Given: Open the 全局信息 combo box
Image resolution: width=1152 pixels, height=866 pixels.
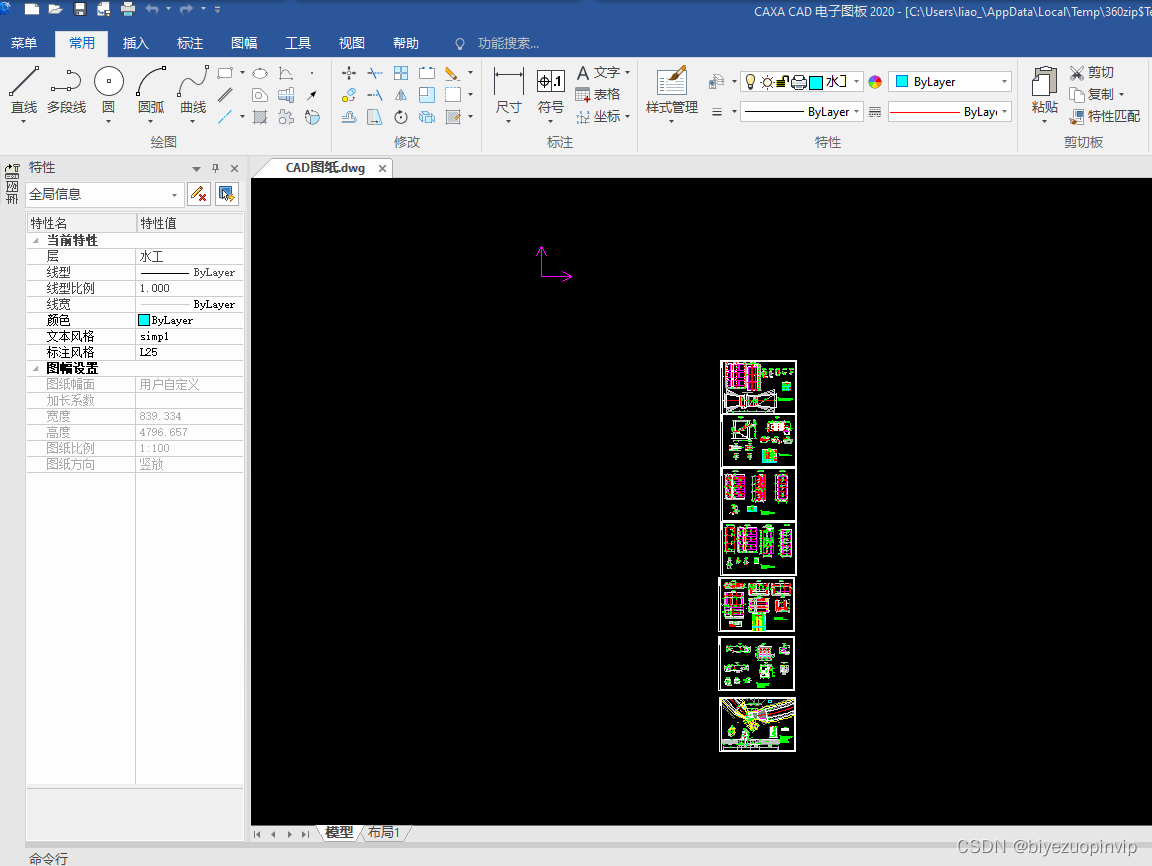Looking at the screenshot, I should click(x=104, y=195).
